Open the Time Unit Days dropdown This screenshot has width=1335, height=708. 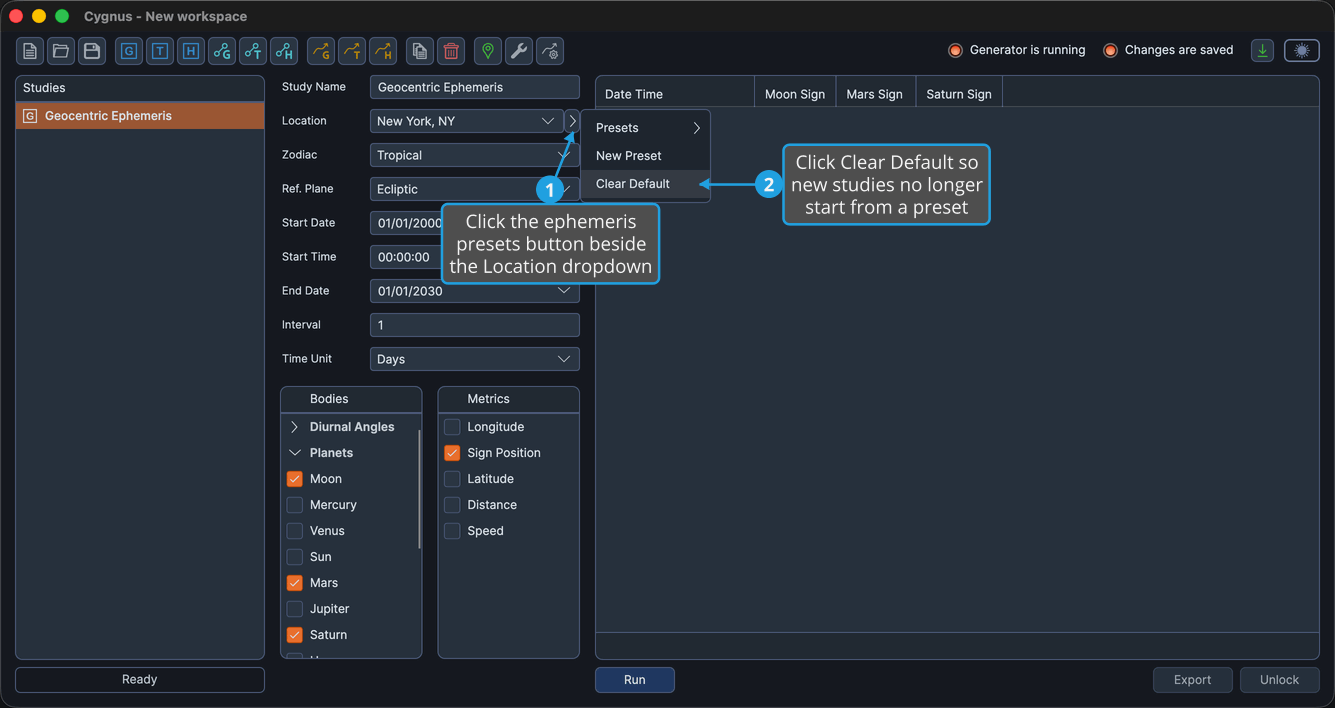coord(474,359)
